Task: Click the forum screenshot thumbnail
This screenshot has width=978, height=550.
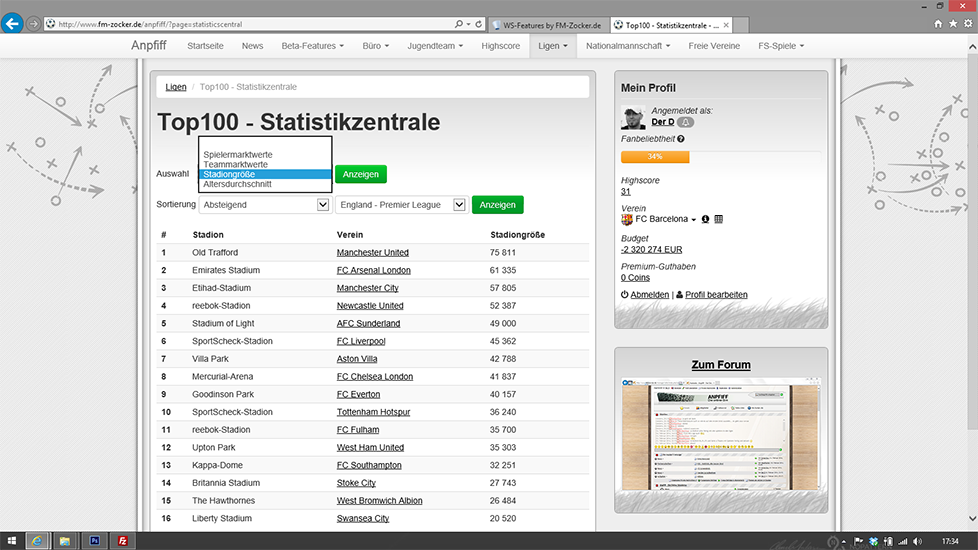Action: (721, 436)
